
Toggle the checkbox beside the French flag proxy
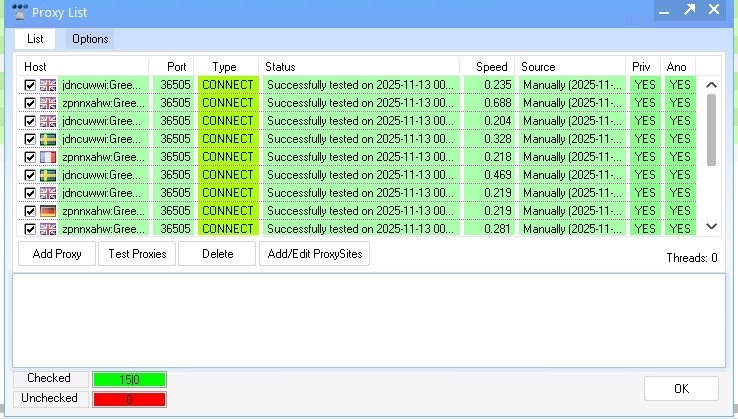click(x=30, y=157)
